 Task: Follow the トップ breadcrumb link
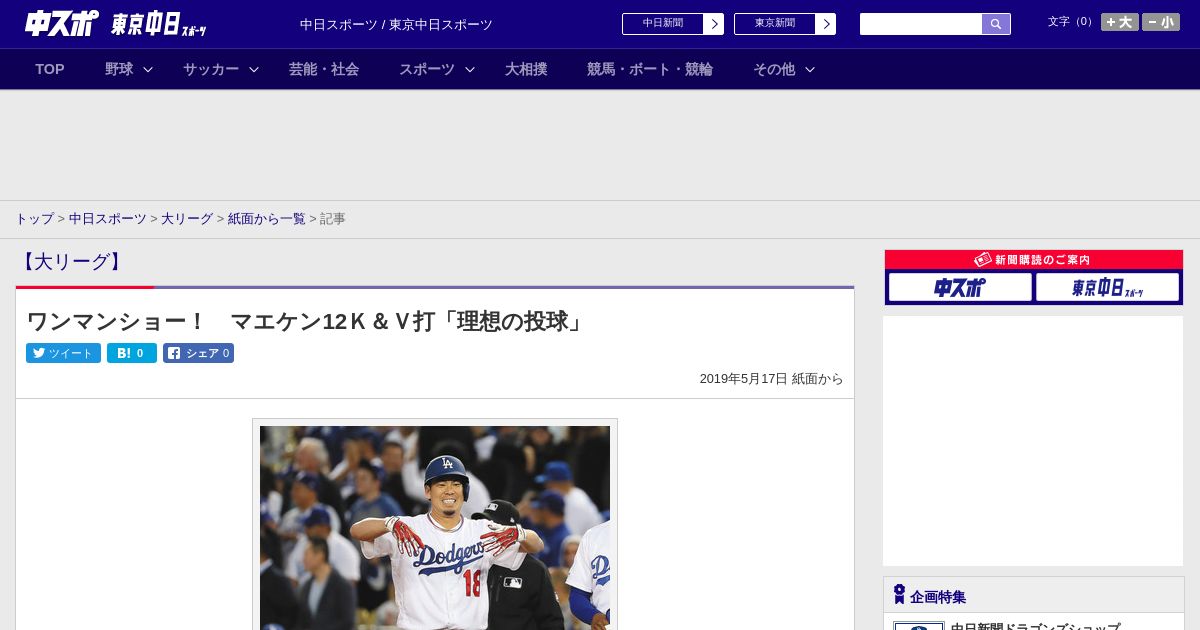[34, 219]
